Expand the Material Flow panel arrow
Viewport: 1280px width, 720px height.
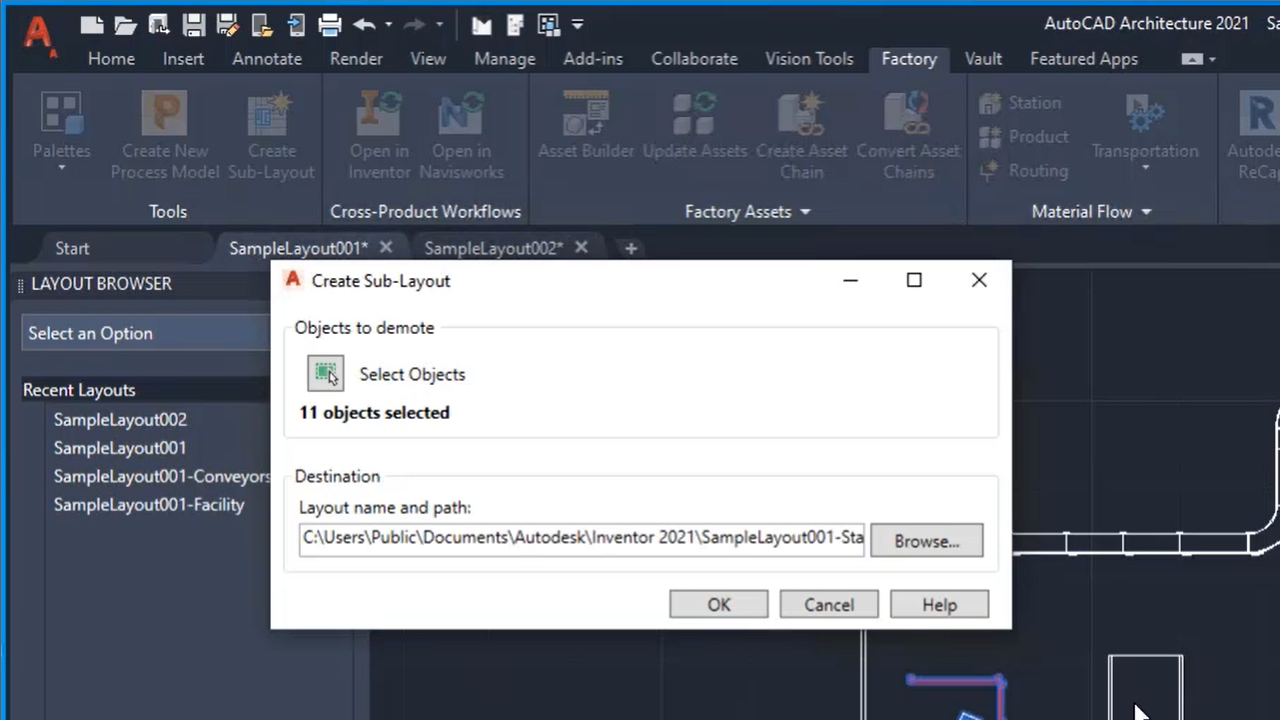coord(1146,212)
